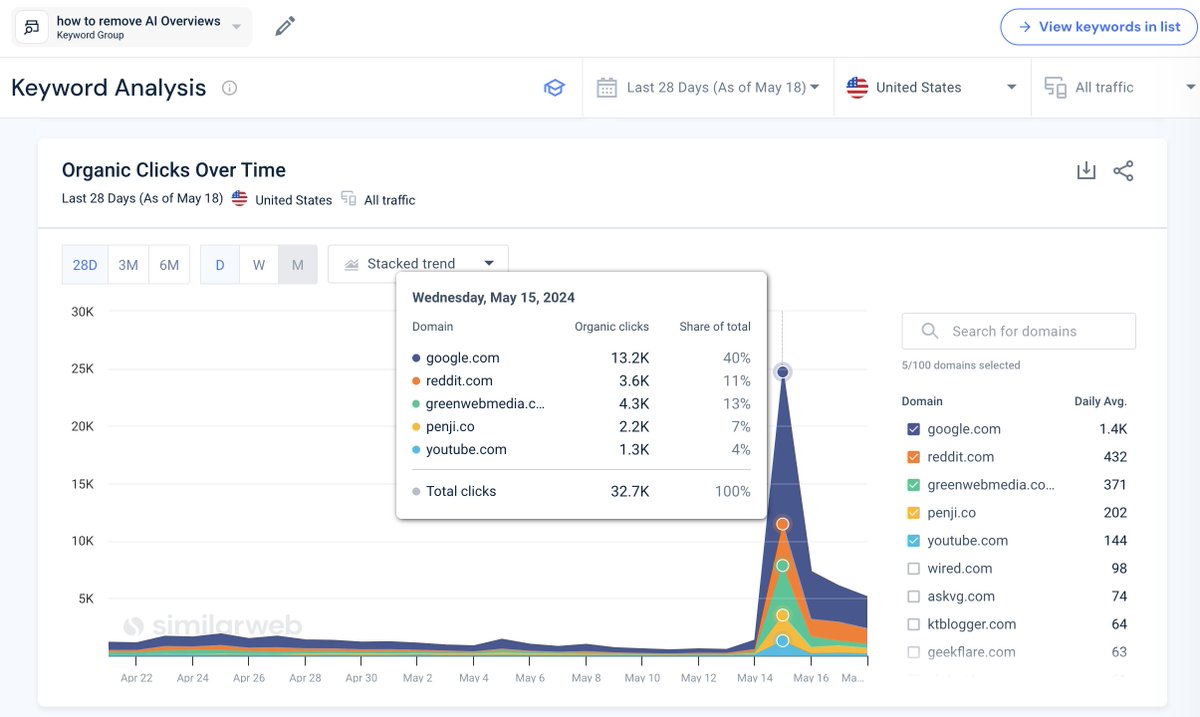The width and height of the screenshot is (1200, 717).
Task: Click the Wednesday, May 15, 2024 tooltip title
Action: tap(493, 298)
